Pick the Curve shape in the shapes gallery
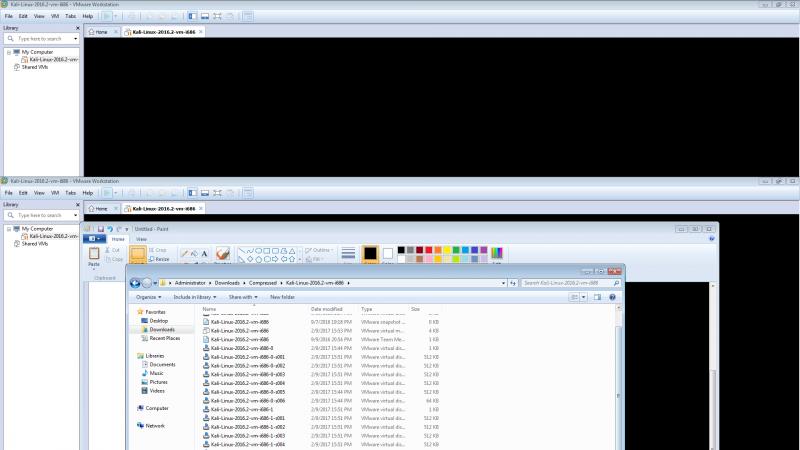800x450 pixels. pyautogui.click(x=250, y=251)
